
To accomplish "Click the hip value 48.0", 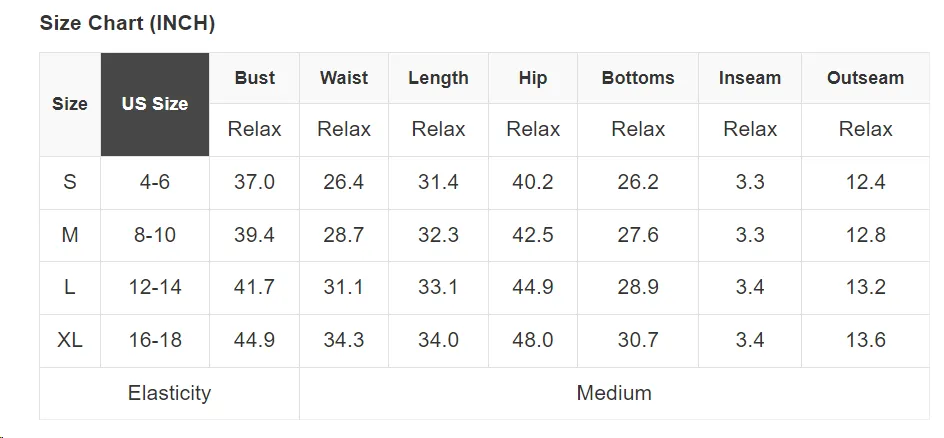I will click(x=533, y=341).
